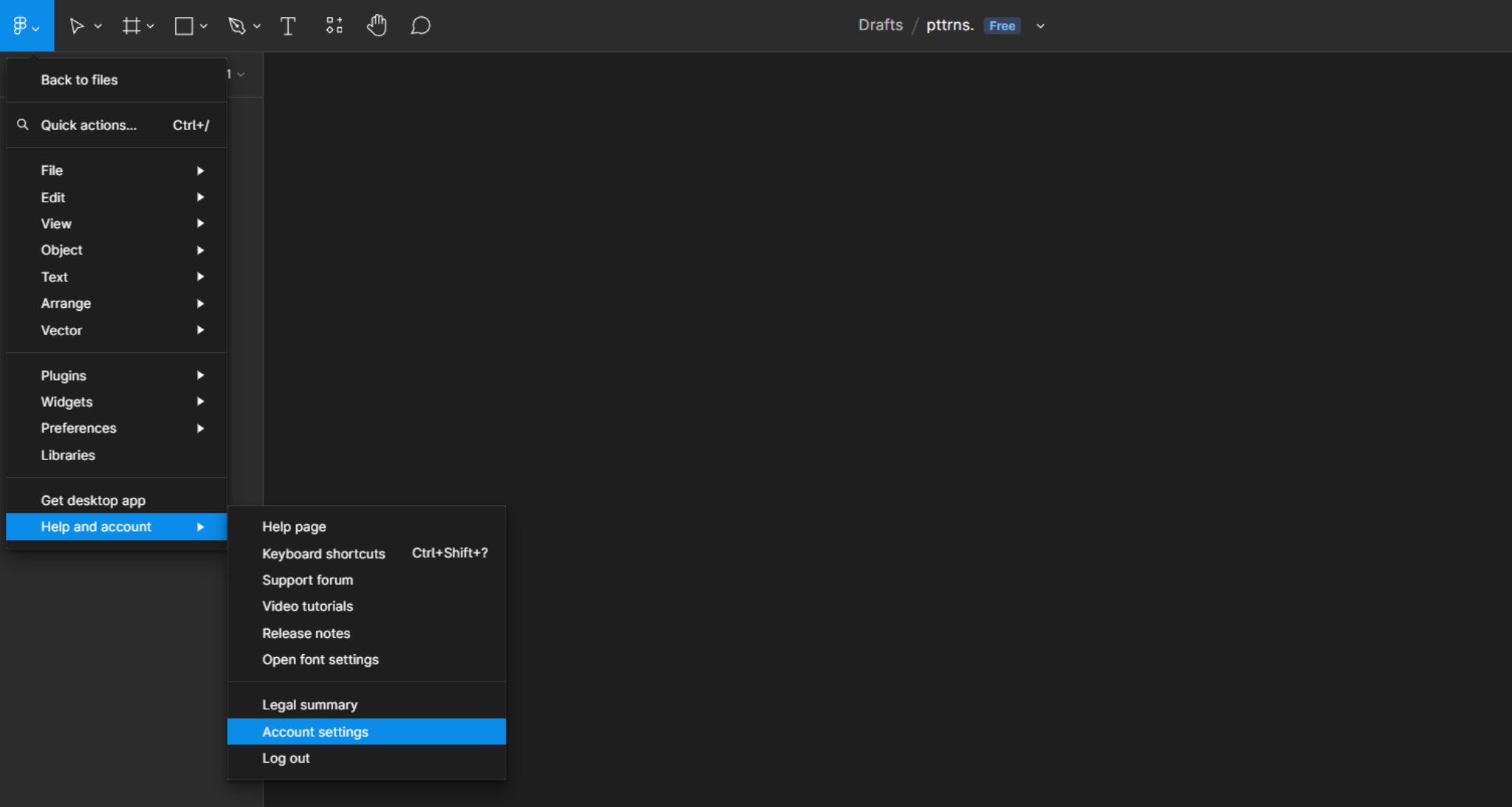Open Pen tool options dropdown arrow
Viewport: 1512px width, 807px height.
257,27
